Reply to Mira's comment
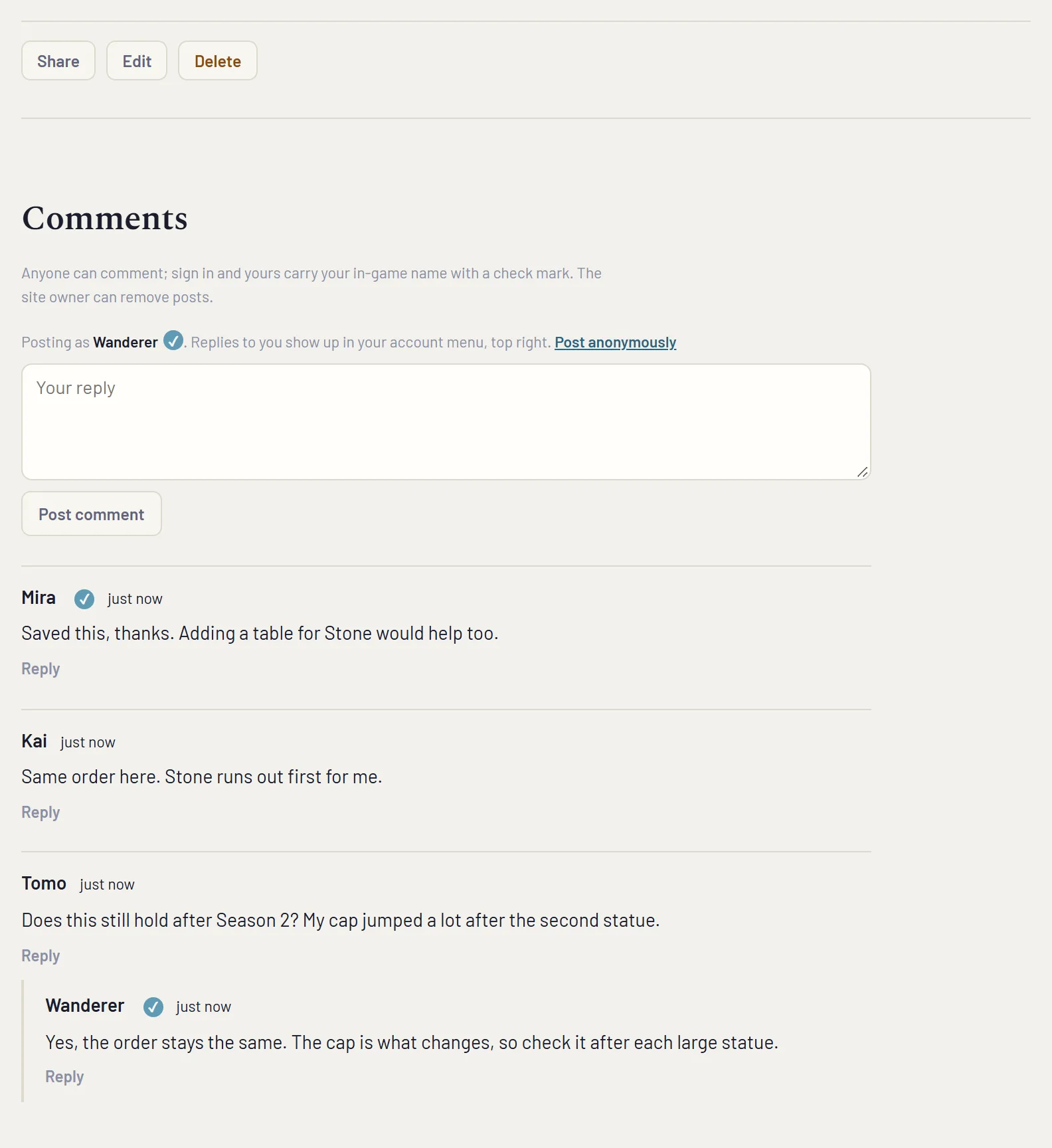The height and width of the screenshot is (1148, 1052). click(41, 669)
